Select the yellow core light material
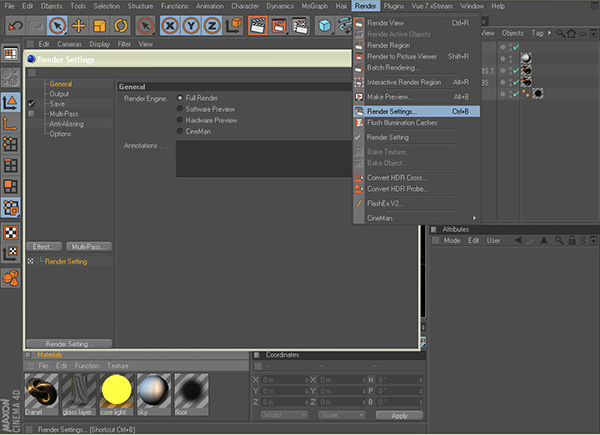Screen dimensions: 600x435 (x=116, y=394)
